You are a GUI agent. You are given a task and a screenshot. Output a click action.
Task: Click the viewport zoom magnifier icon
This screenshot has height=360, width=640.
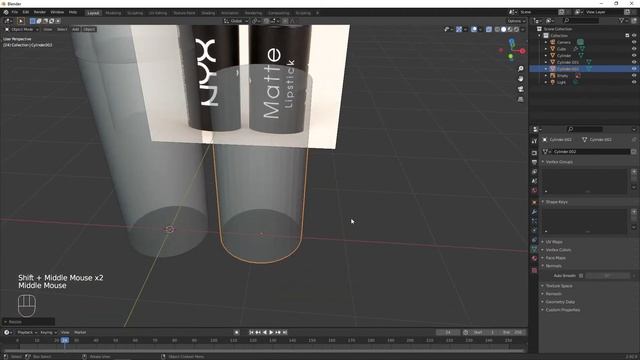(520, 69)
